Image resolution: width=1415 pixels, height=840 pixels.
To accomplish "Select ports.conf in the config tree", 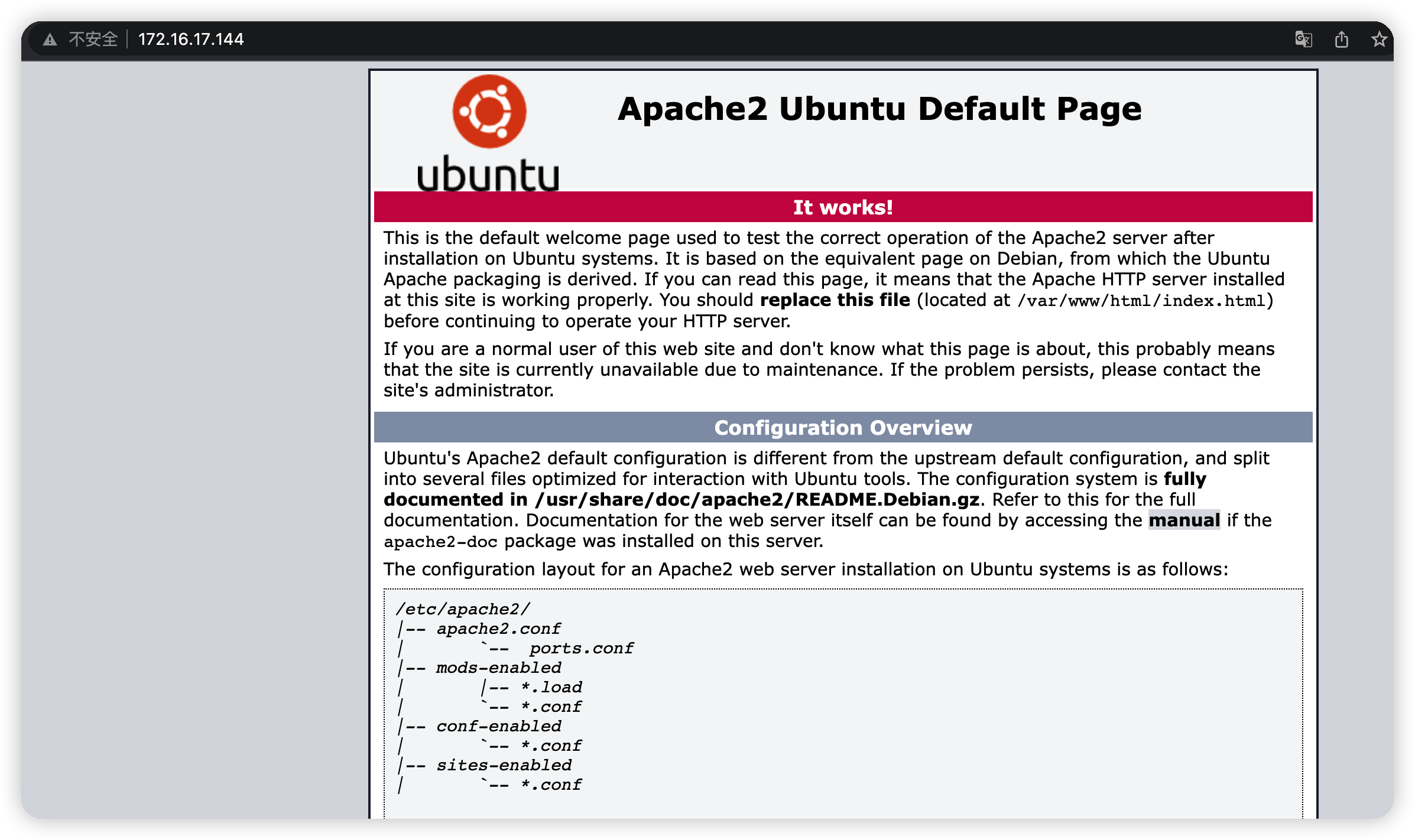I will tap(581, 649).
